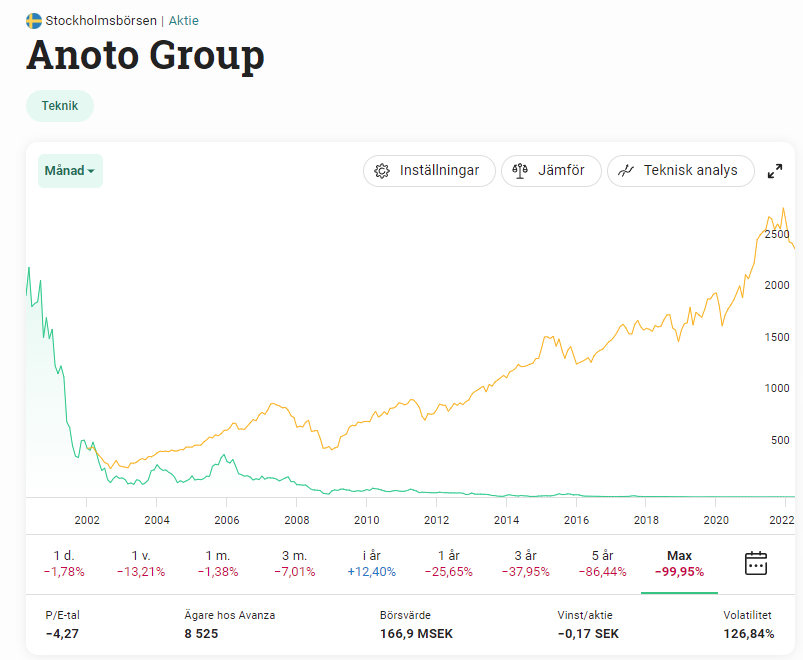Click the gear icon in Inställningar
The height and width of the screenshot is (660, 803).
381,171
